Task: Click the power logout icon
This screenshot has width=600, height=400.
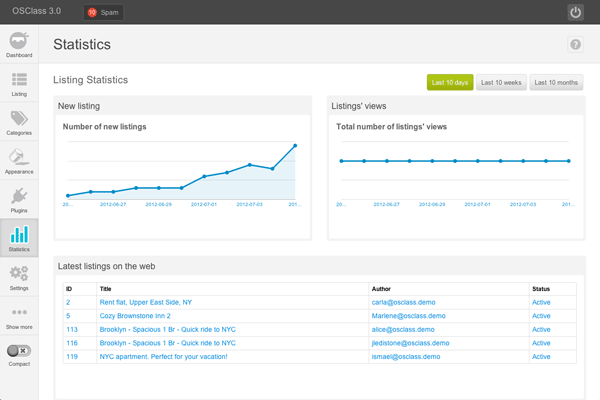Action: [x=575, y=12]
